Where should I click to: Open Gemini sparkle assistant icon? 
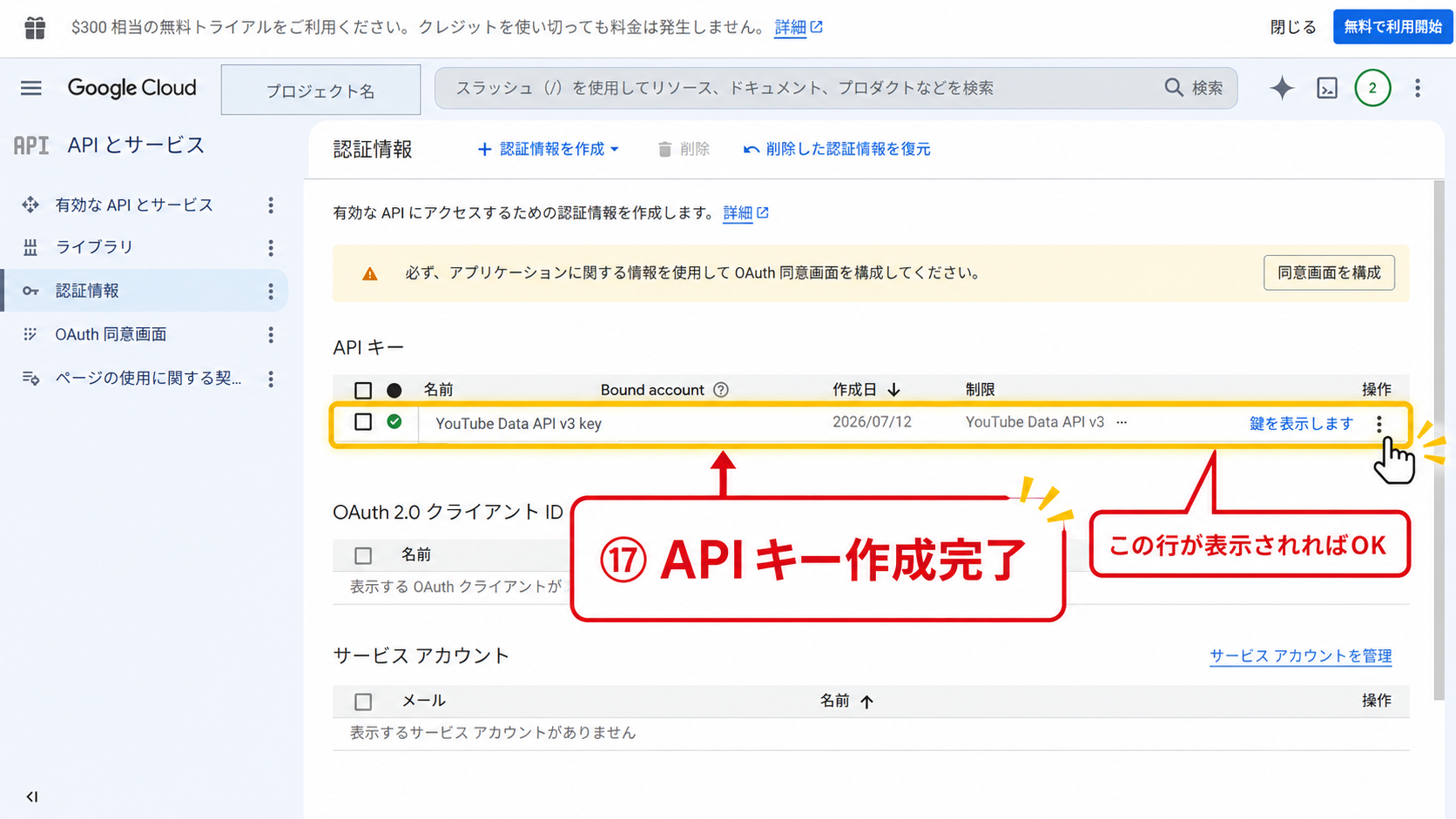1282,88
